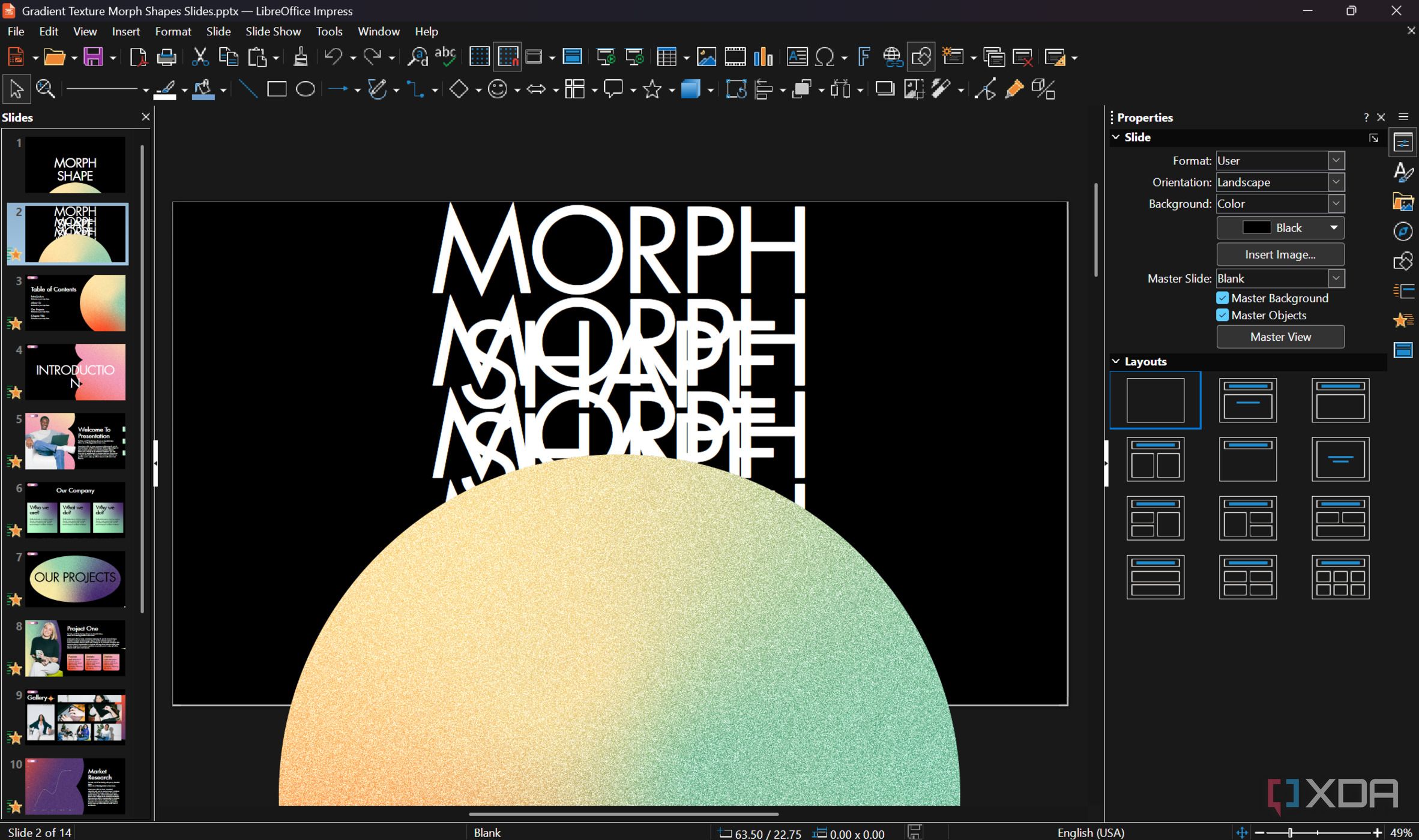The image size is (1419, 840).
Task: Close the Slides panel
Action: pos(145,117)
